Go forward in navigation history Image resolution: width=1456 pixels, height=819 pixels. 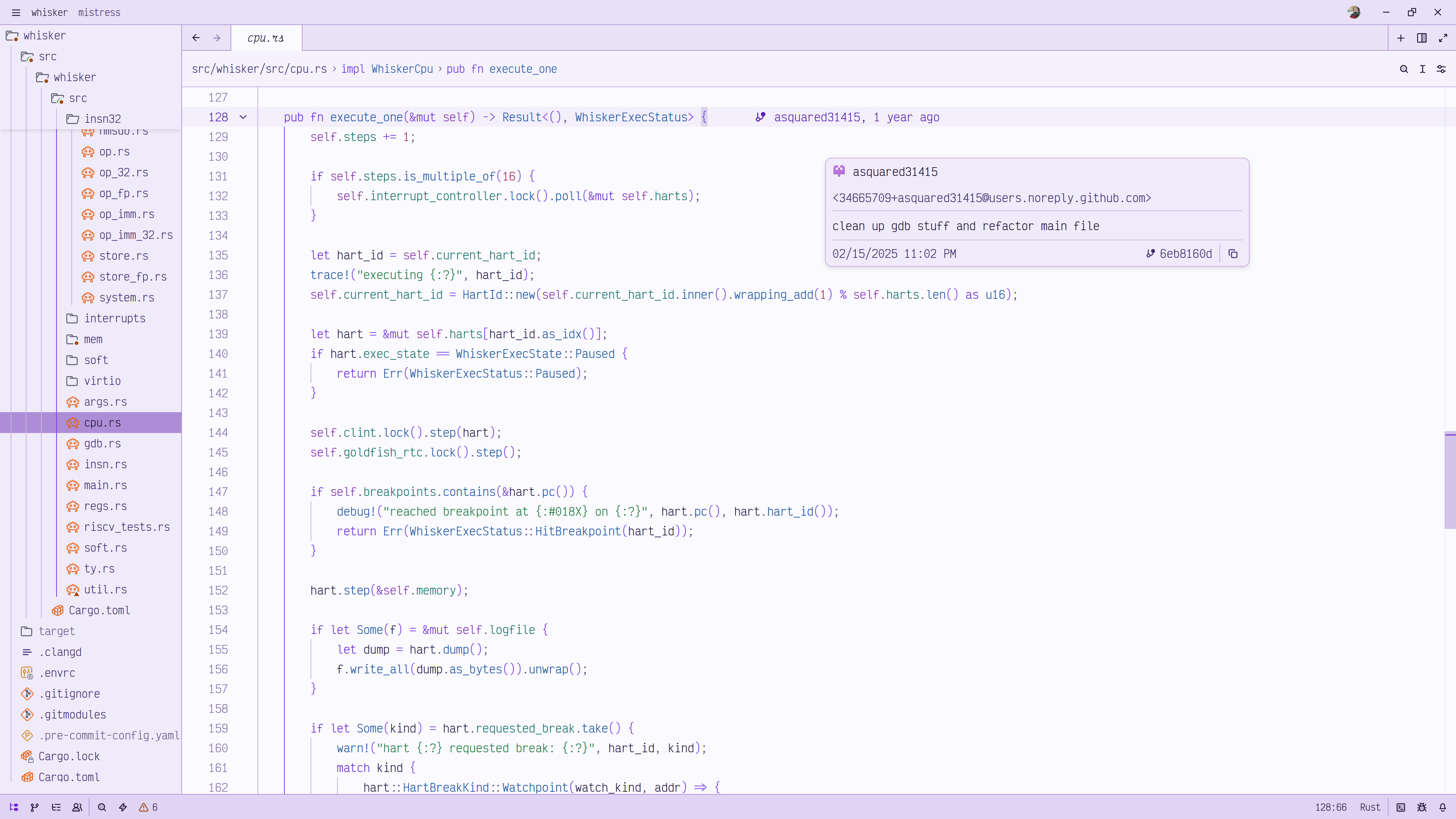217,38
